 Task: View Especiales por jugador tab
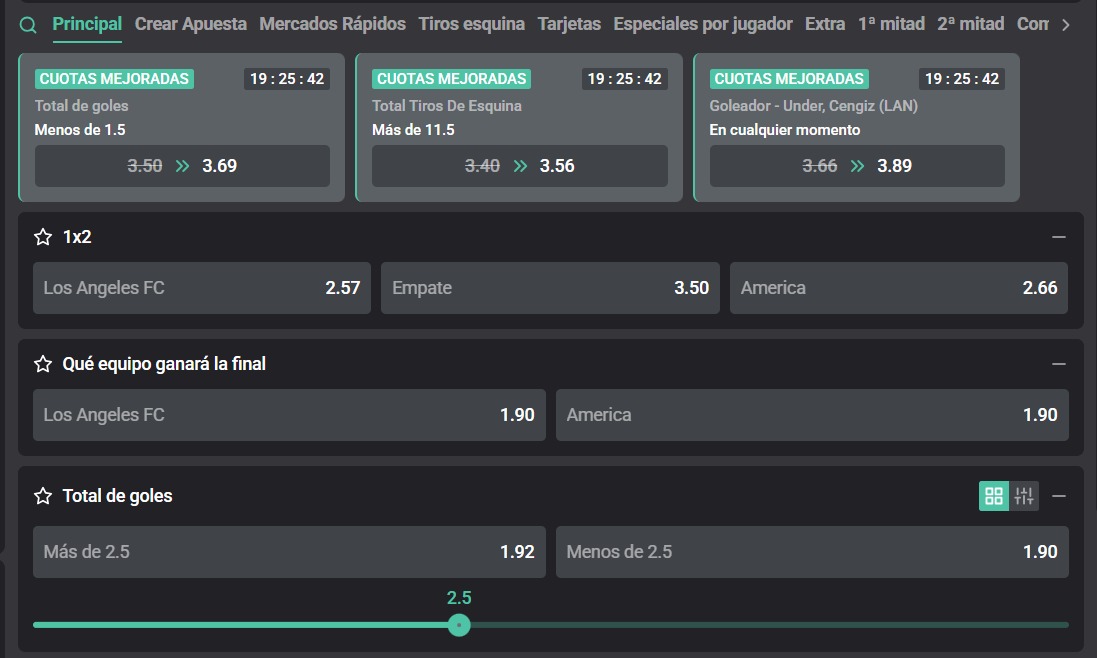point(702,24)
